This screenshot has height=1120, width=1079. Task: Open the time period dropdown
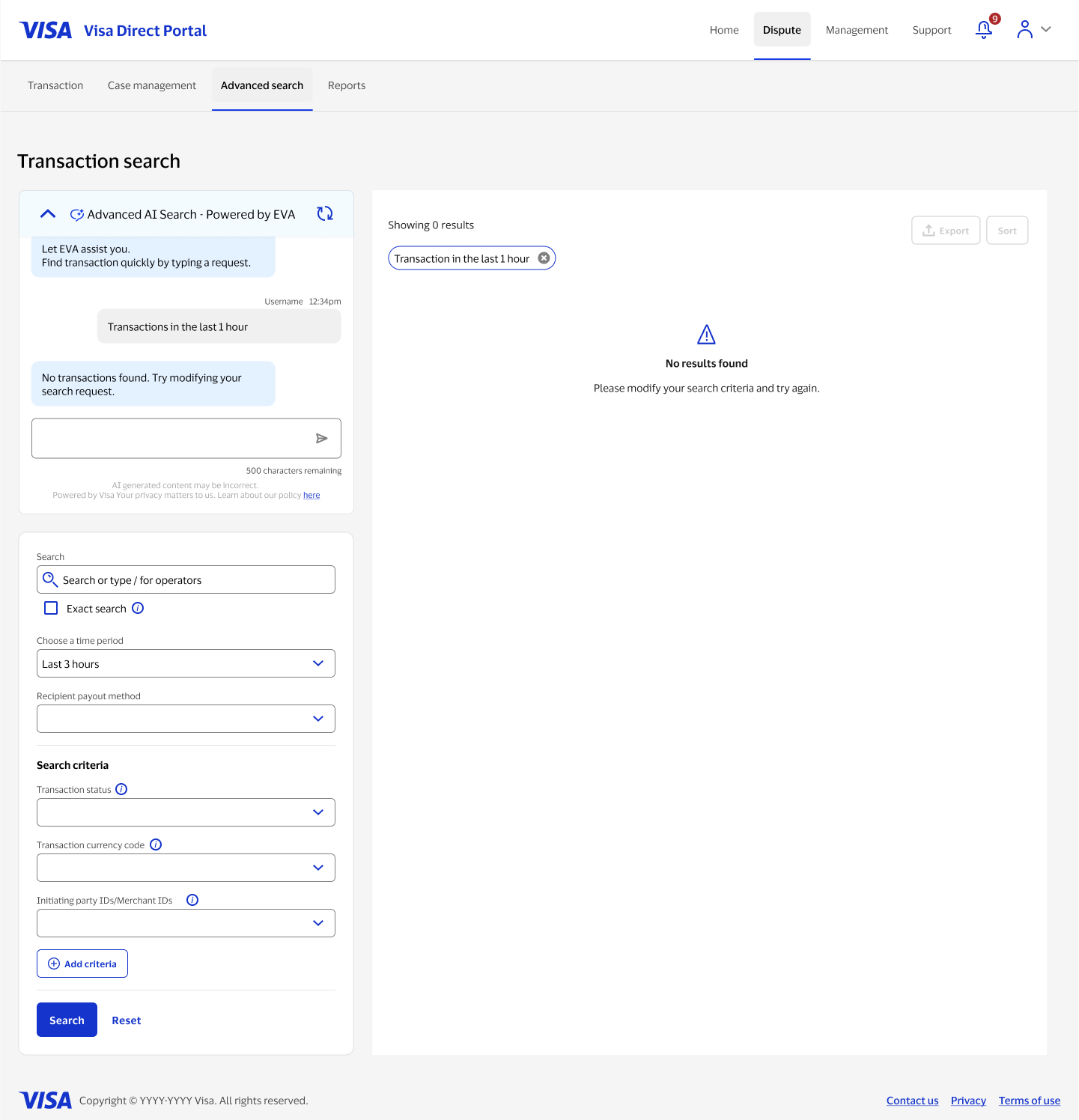316,663
